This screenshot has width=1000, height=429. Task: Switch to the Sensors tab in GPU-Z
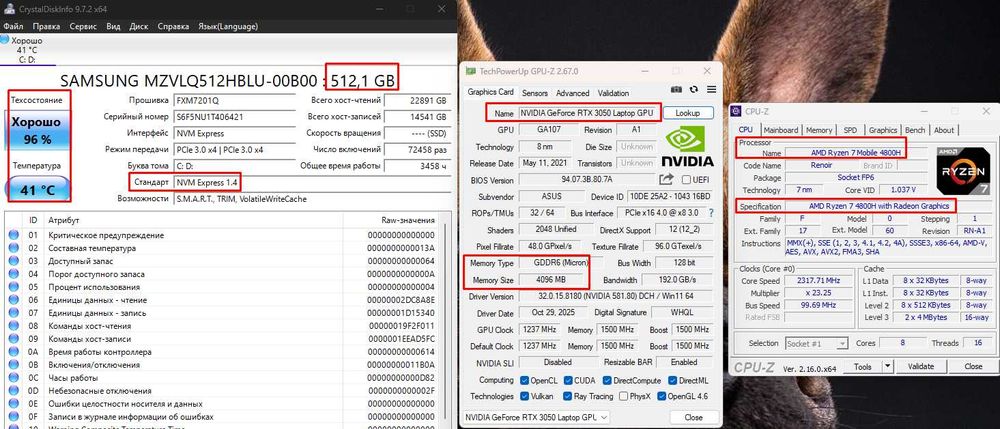point(534,93)
